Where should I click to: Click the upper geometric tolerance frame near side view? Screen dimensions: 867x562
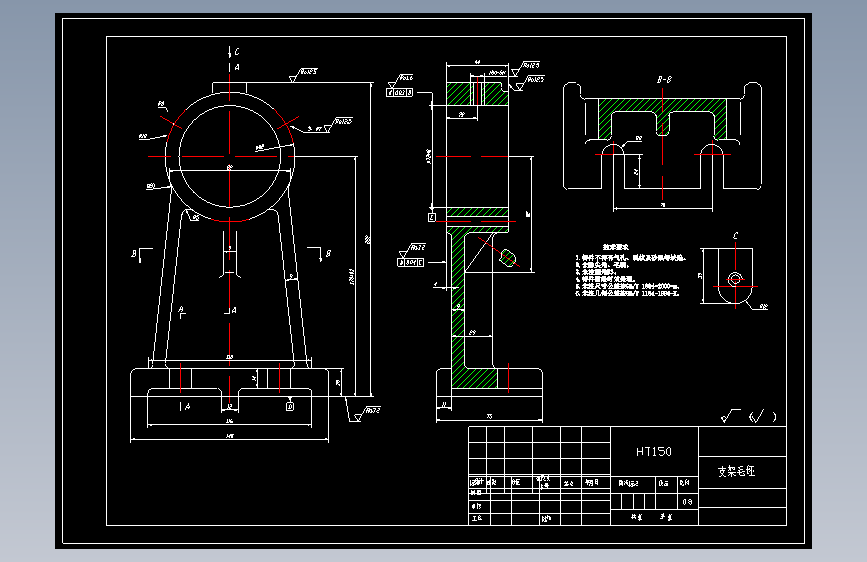point(400,92)
